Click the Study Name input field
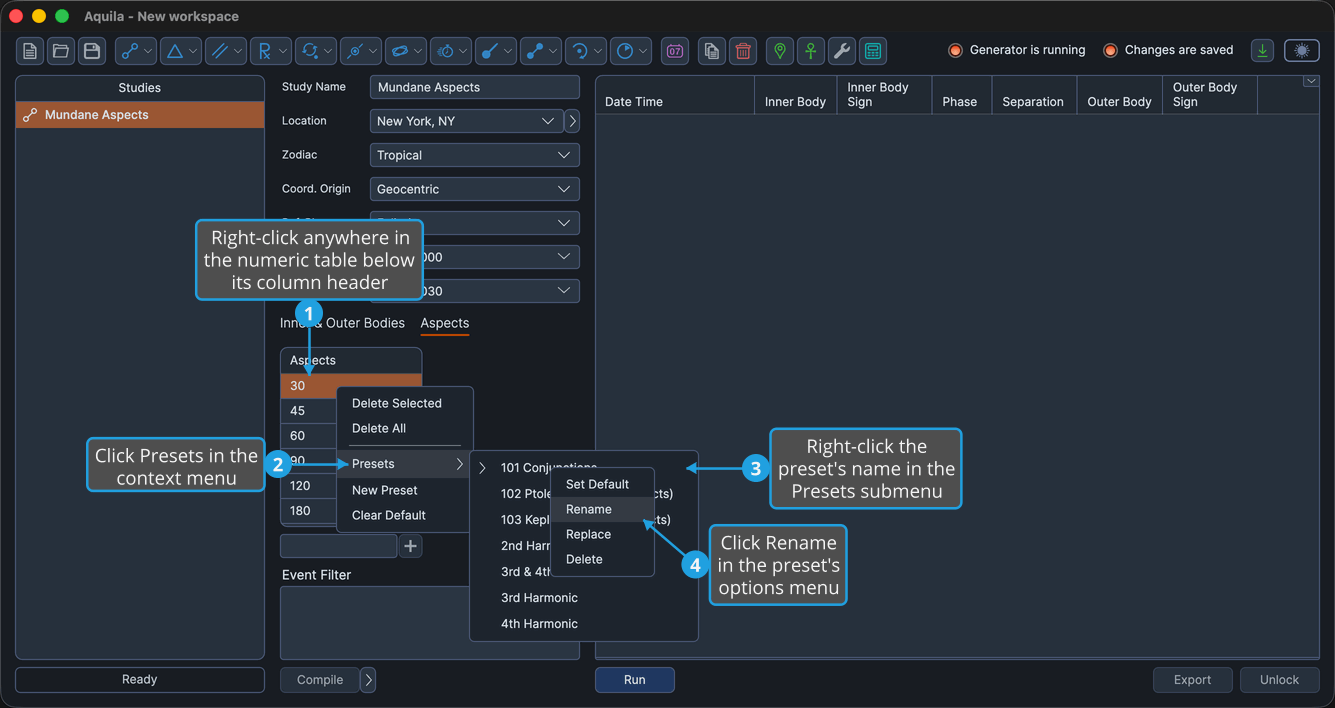This screenshot has width=1335, height=708. tap(474, 87)
